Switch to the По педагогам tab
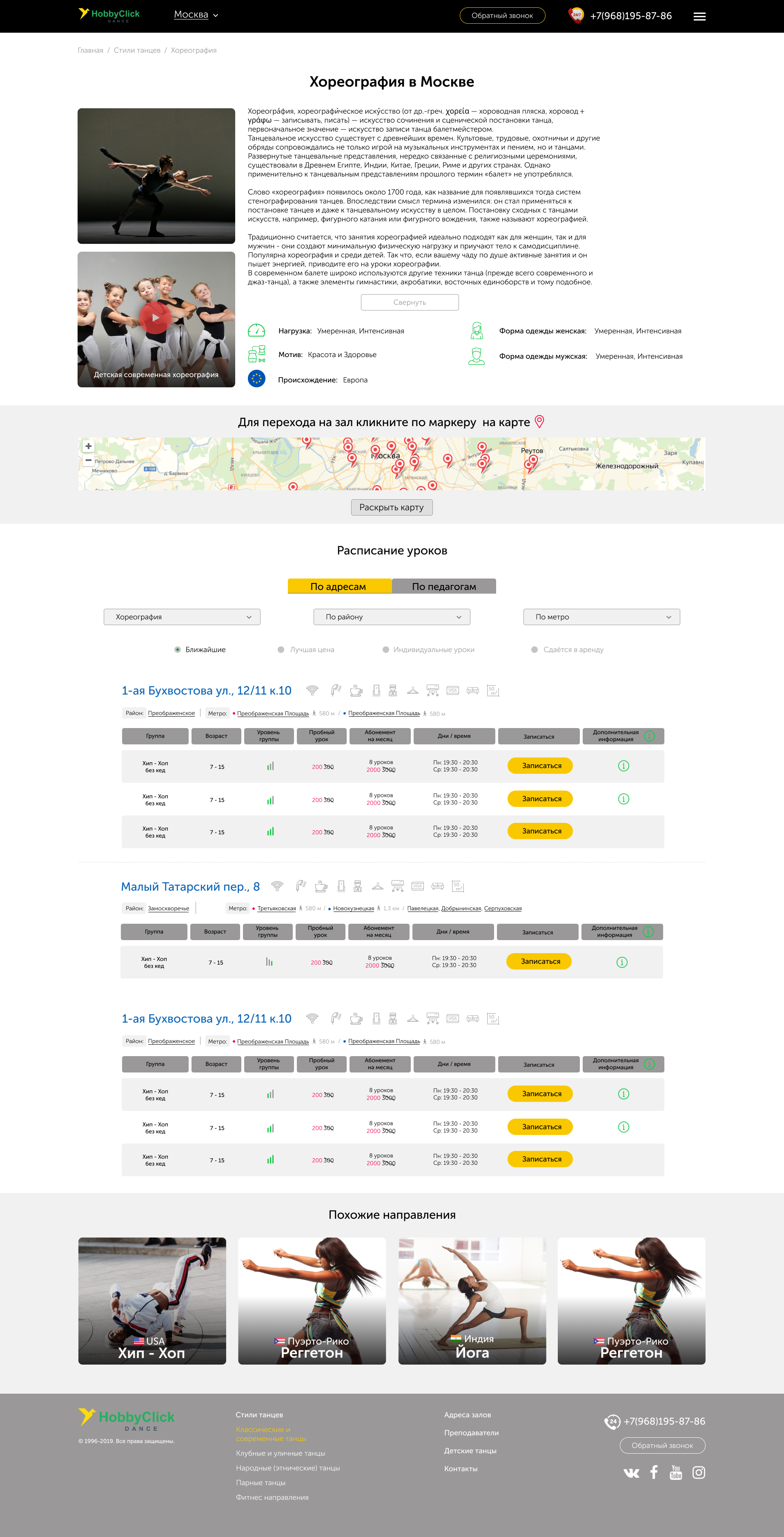This screenshot has width=784, height=1537. tap(443, 587)
